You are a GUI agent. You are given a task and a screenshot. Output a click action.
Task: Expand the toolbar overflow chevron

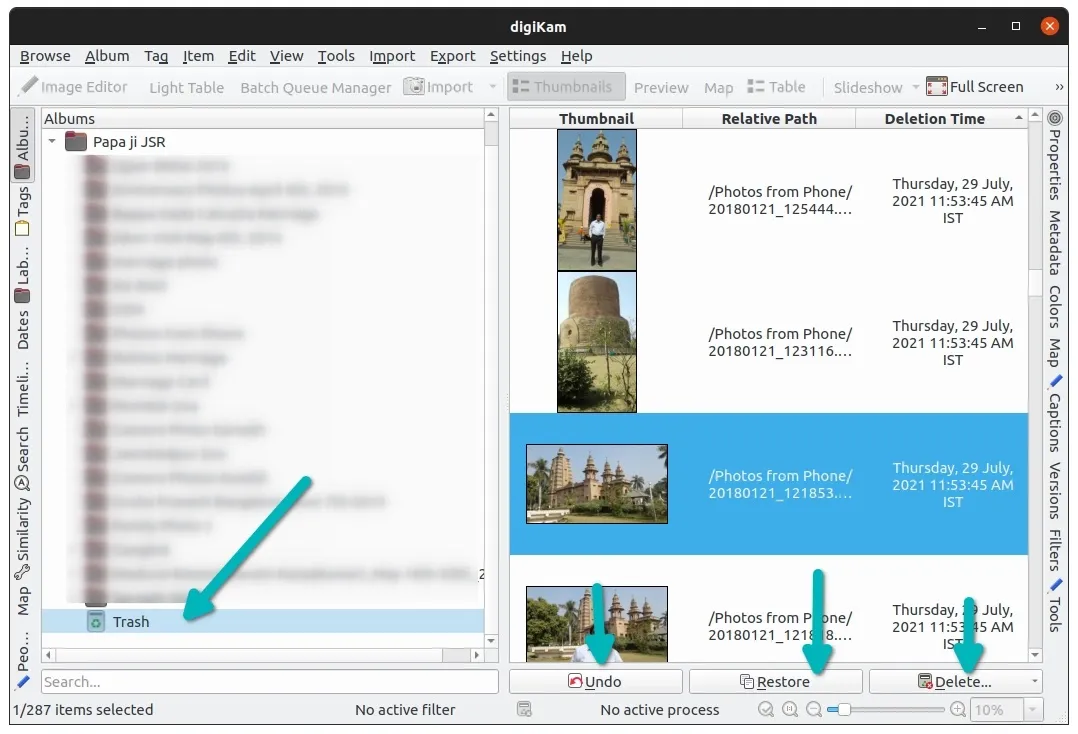1059,87
